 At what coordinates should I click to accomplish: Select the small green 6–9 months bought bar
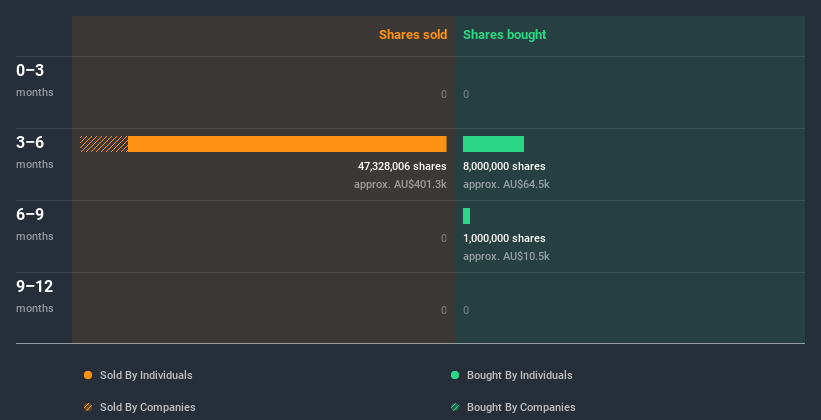click(x=467, y=216)
